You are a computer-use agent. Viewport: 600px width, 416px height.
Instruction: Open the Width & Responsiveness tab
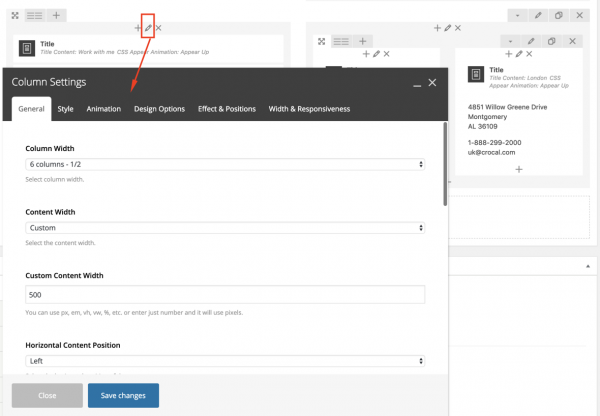(309, 109)
